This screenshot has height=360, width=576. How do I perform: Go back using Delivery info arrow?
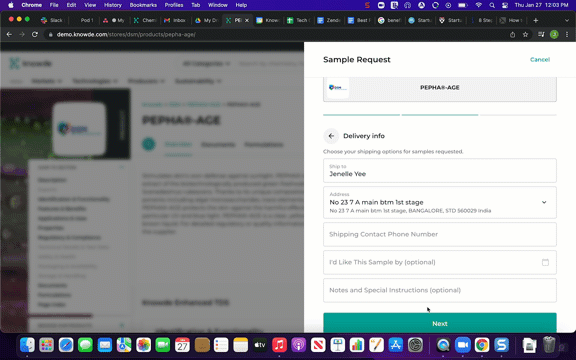tap(331, 136)
